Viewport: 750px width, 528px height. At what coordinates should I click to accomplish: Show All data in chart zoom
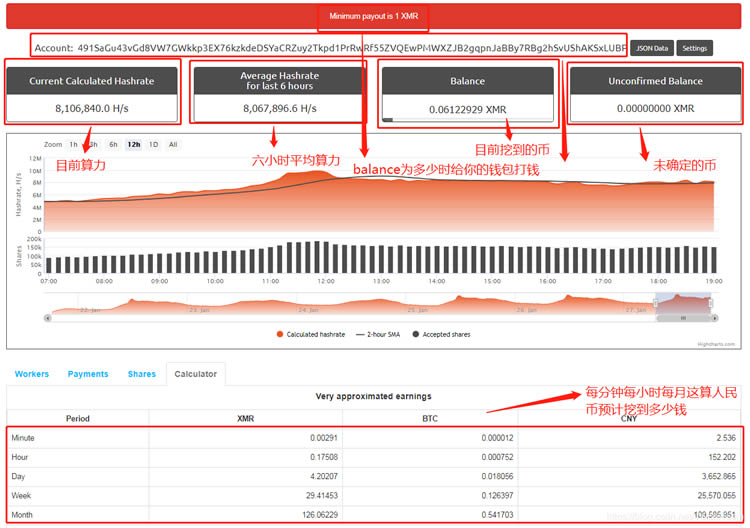tap(173, 144)
